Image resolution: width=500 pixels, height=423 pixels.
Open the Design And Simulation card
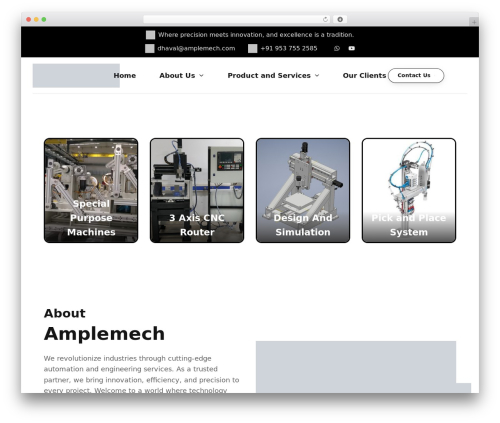pyautogui.click(x=303, y=190)
